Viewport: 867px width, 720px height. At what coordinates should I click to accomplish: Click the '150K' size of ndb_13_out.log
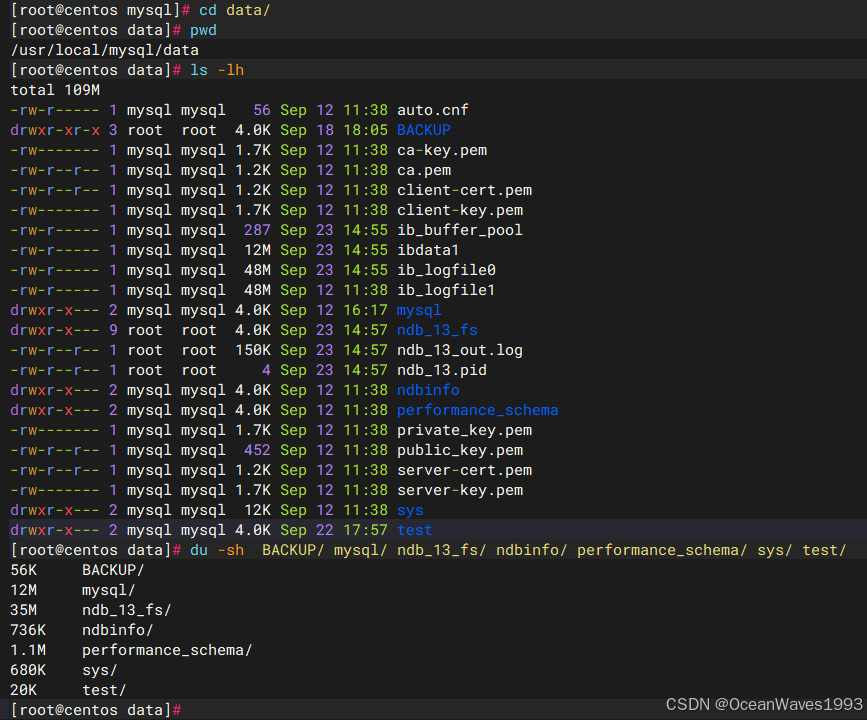253,350
